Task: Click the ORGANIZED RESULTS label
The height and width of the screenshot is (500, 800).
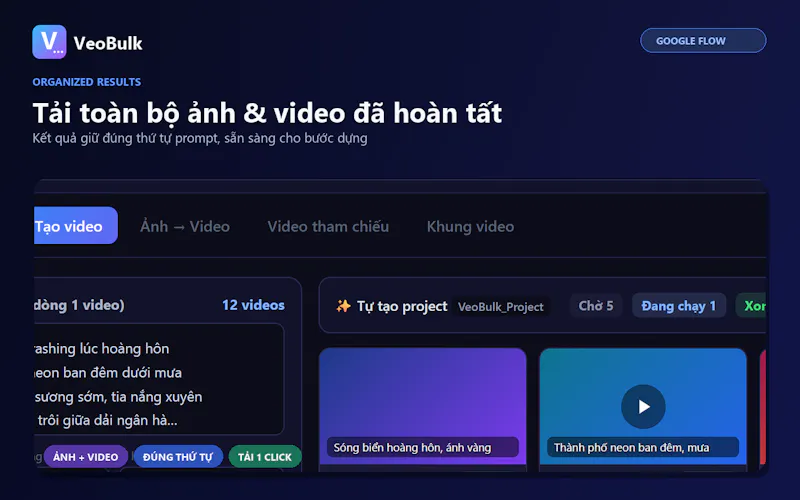Action: (87, 82)
